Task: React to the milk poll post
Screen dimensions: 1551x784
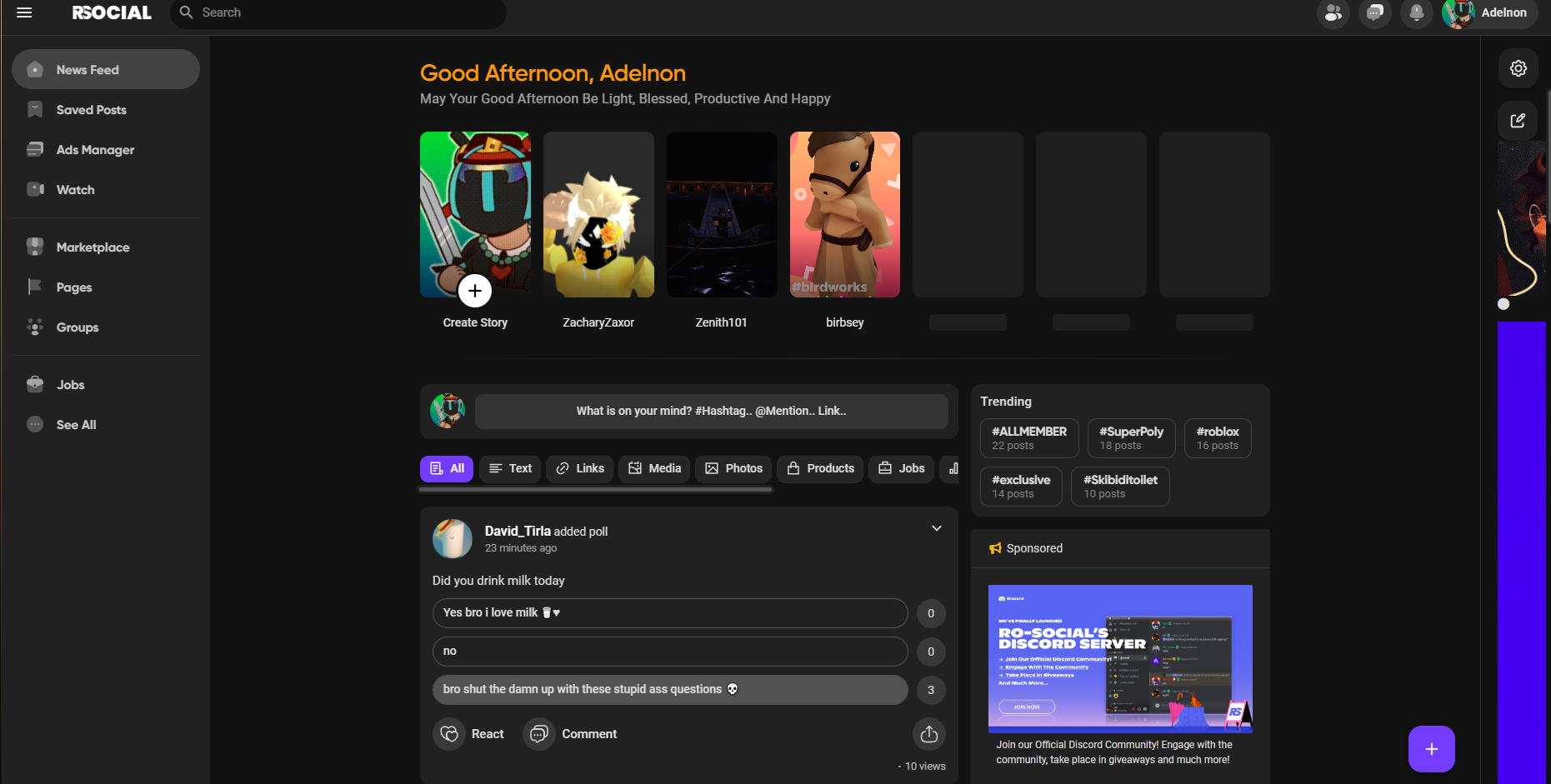Action: (470, 734)
